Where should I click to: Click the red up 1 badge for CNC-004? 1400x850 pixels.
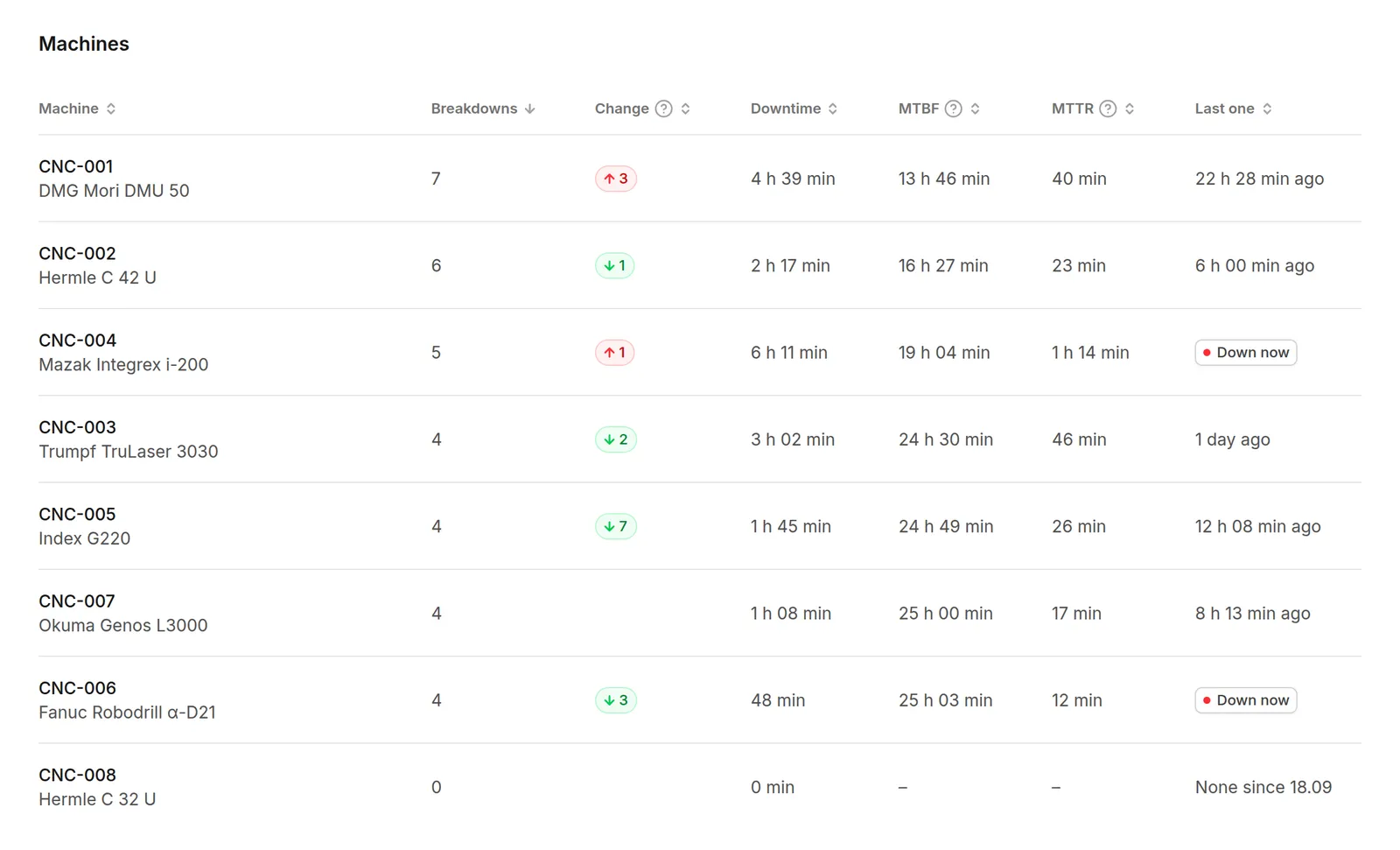(615, 353)
